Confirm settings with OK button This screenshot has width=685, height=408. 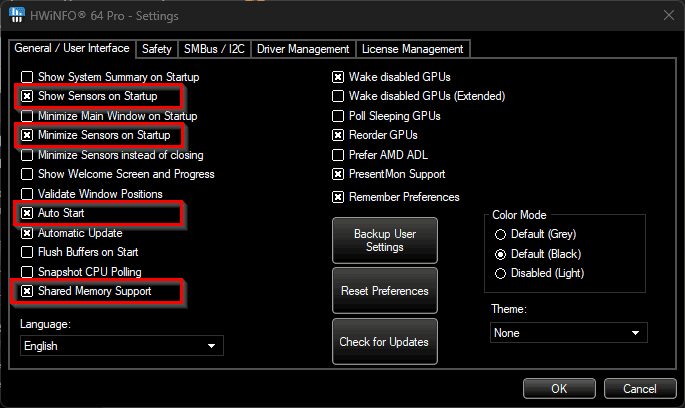[559, 388]
